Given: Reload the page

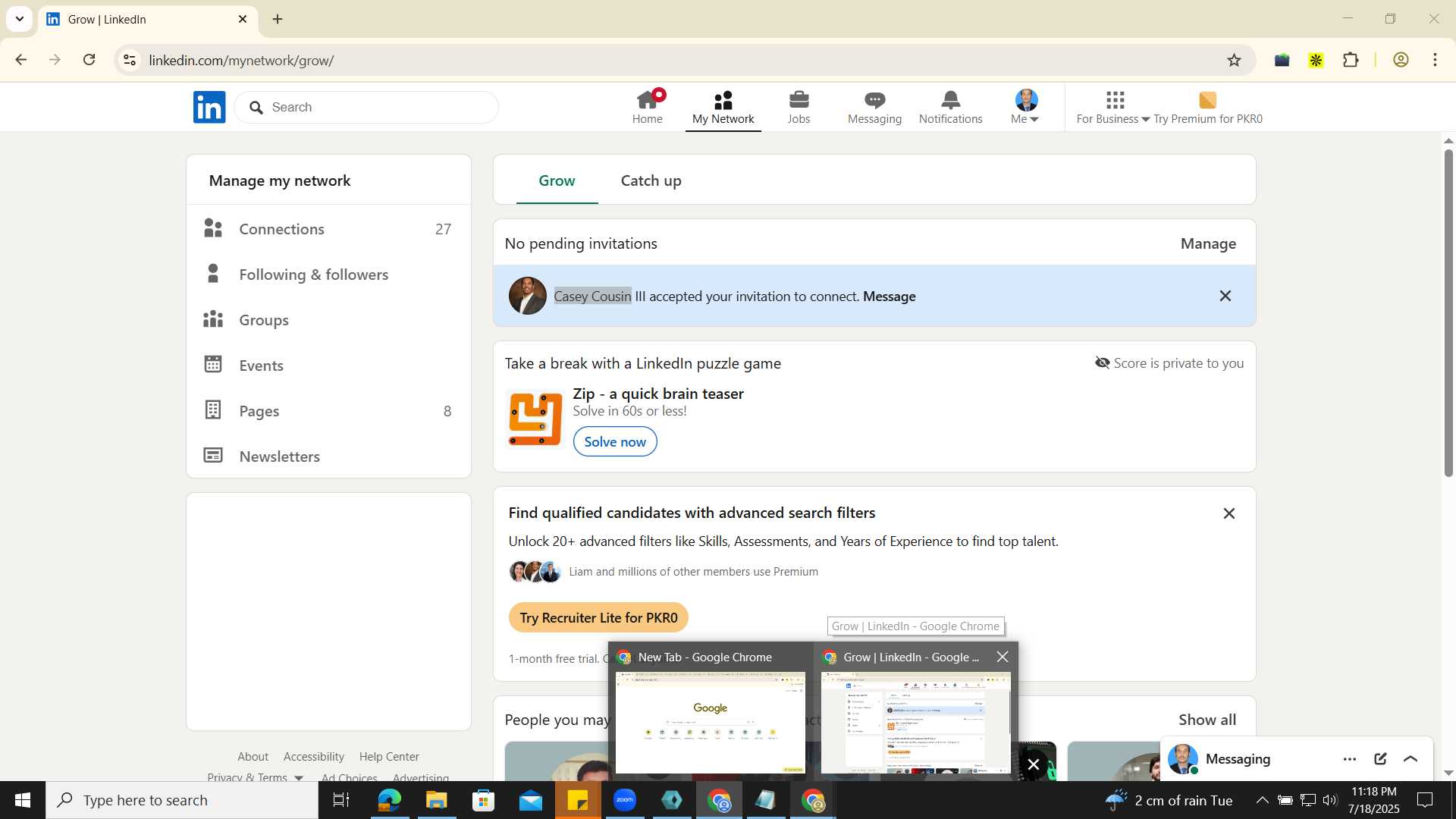Looking at the screenshot, I should 89,60.
